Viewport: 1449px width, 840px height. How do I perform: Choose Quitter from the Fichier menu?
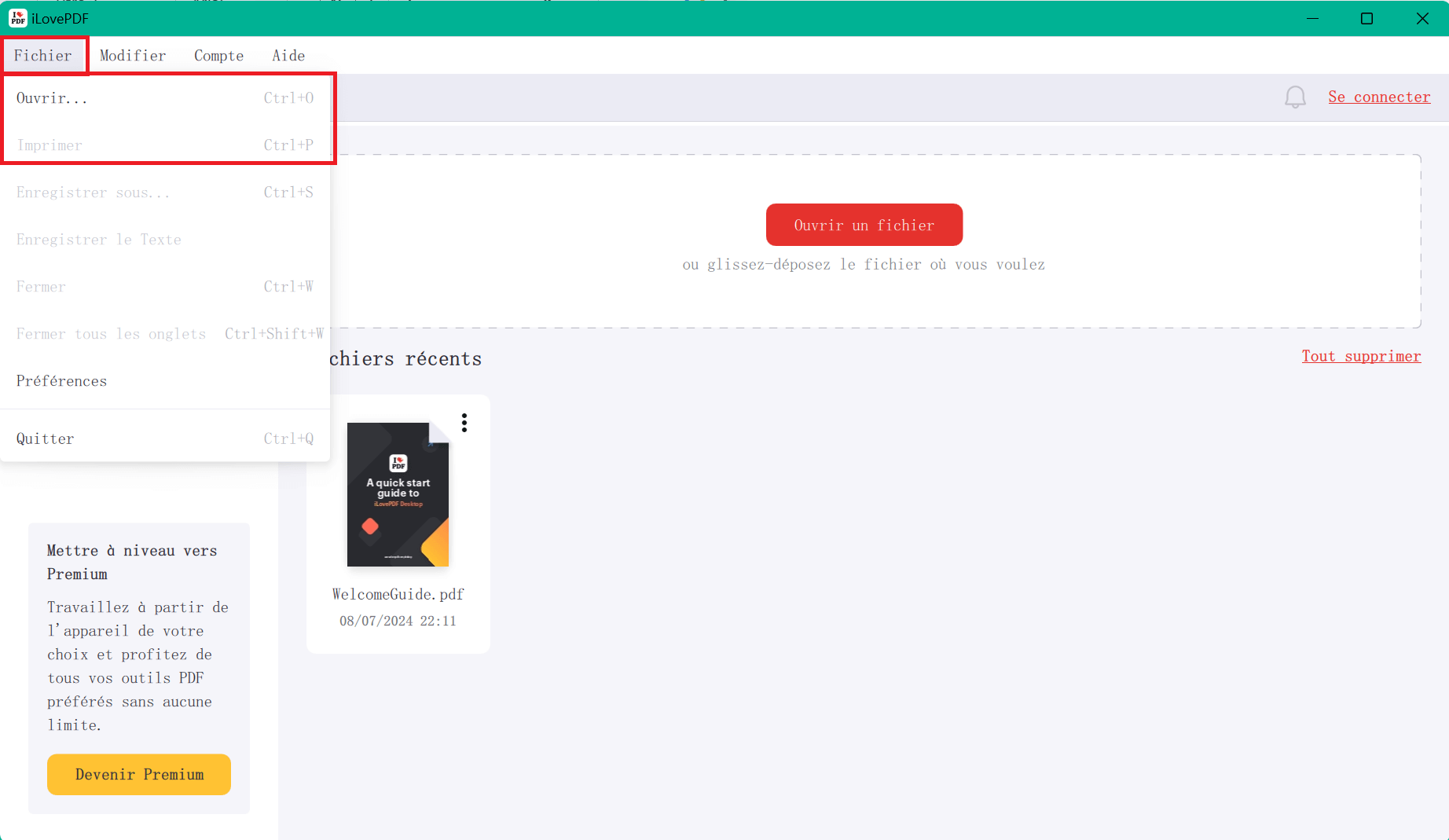[165, 438]
